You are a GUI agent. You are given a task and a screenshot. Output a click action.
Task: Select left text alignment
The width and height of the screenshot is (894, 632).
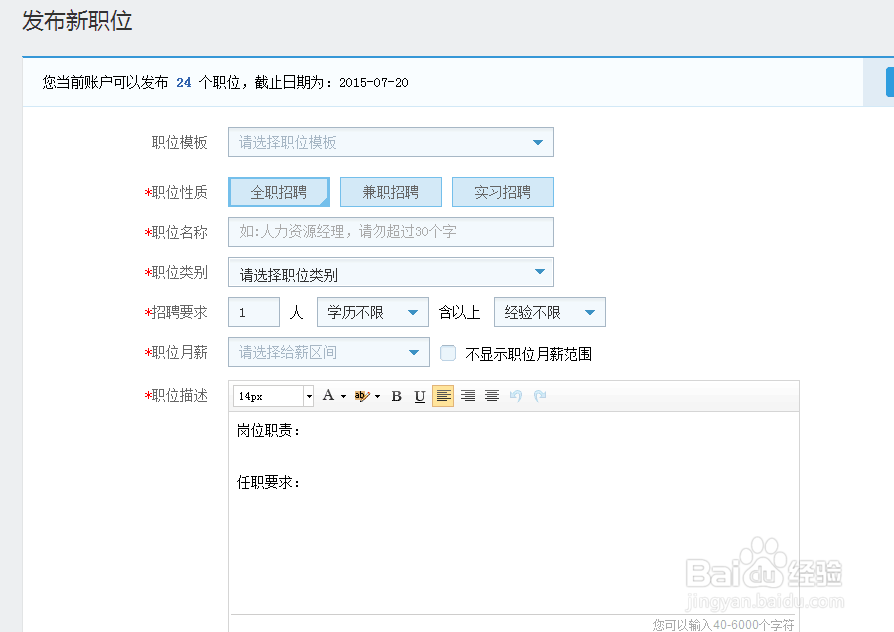pyautogui.click(x=443, y=395)
